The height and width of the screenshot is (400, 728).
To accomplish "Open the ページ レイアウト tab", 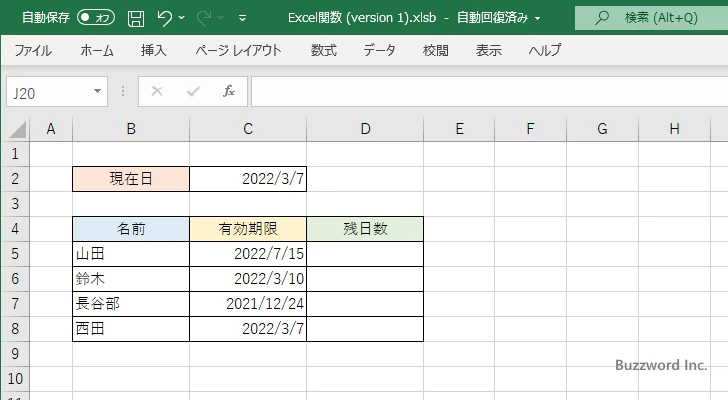I will click(x=239, y=50).
